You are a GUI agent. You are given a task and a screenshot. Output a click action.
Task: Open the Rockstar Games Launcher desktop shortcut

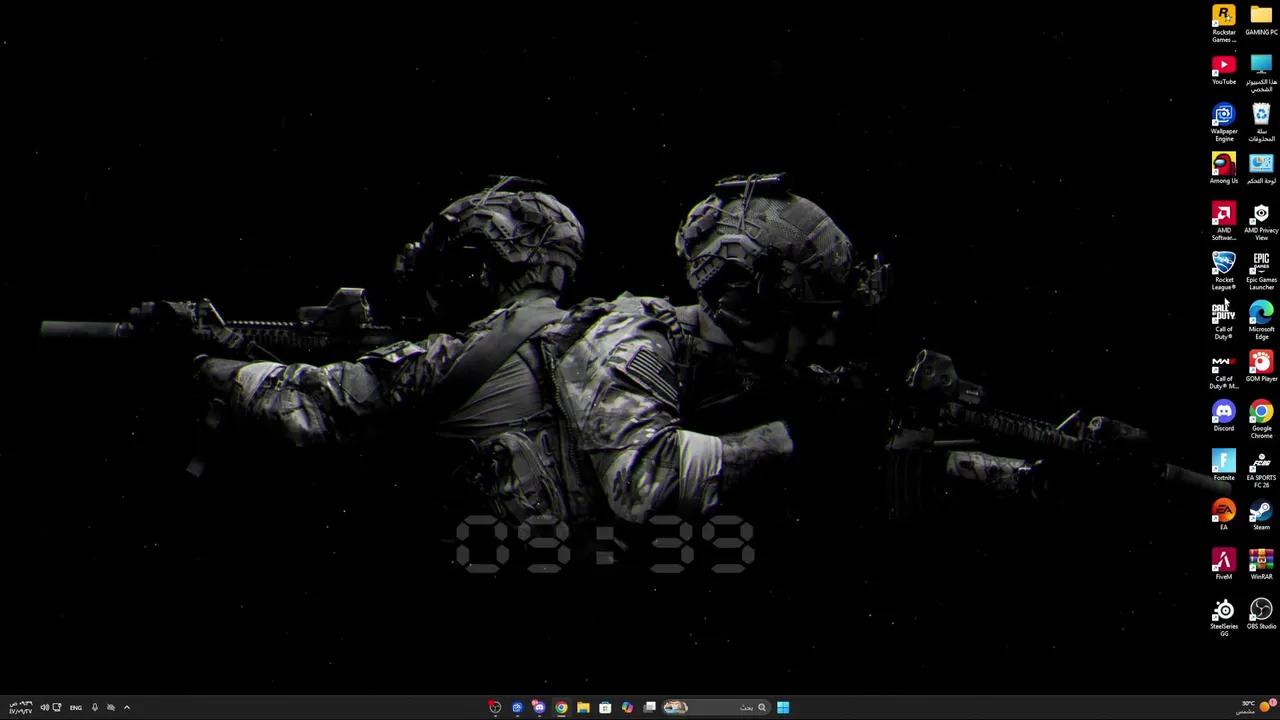1224,25
